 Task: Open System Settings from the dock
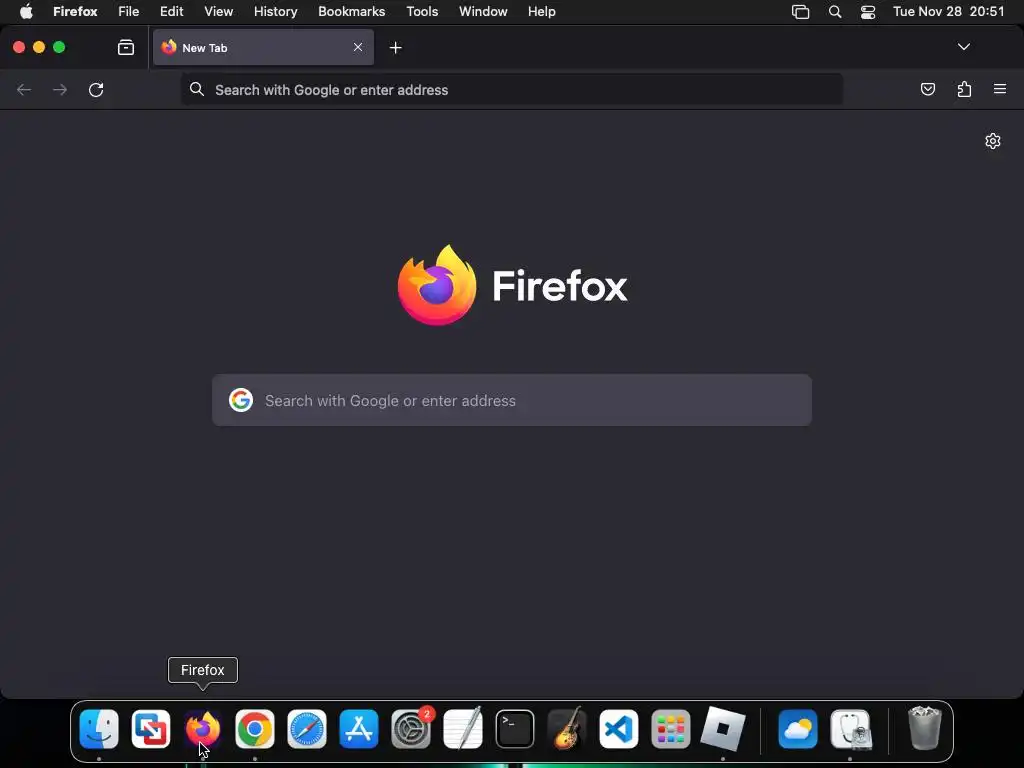point(411,729)
